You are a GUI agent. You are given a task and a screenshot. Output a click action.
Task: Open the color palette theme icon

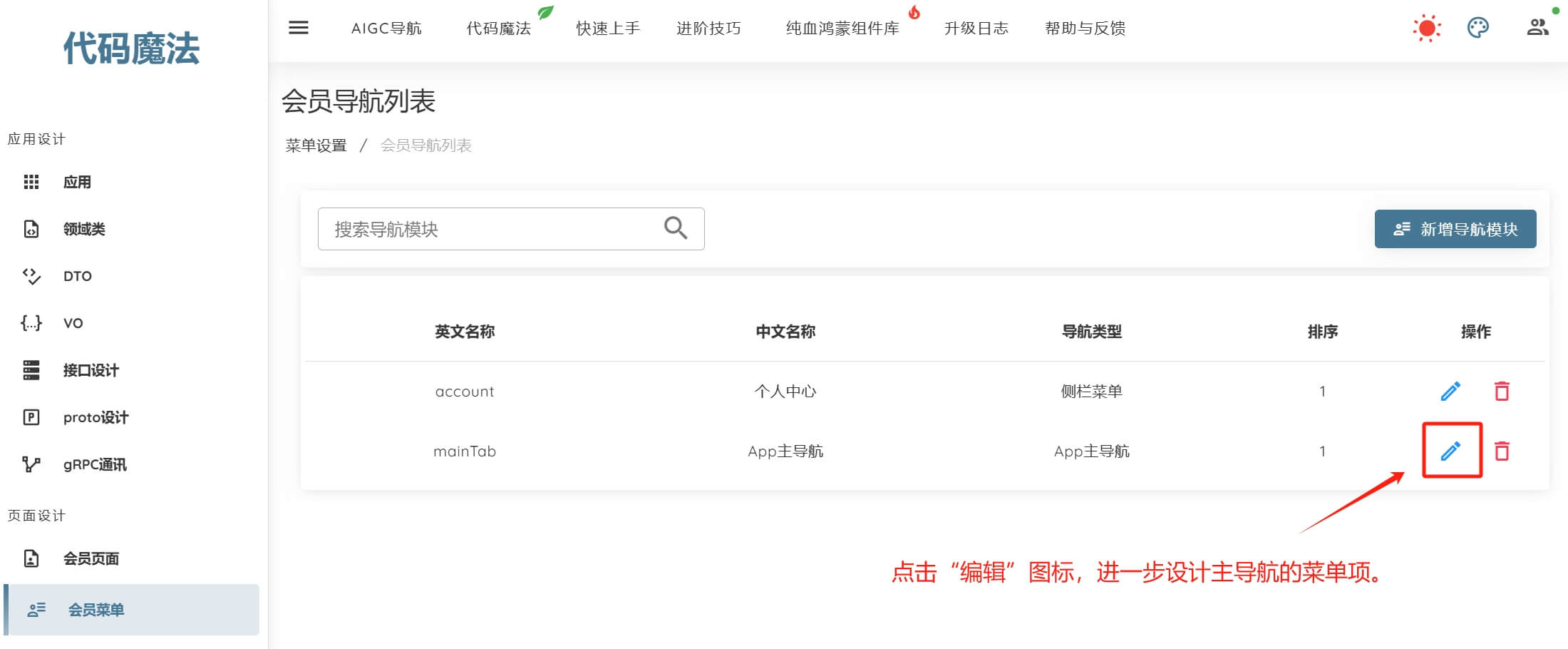pyautogui.click(x=1478, y=28)
